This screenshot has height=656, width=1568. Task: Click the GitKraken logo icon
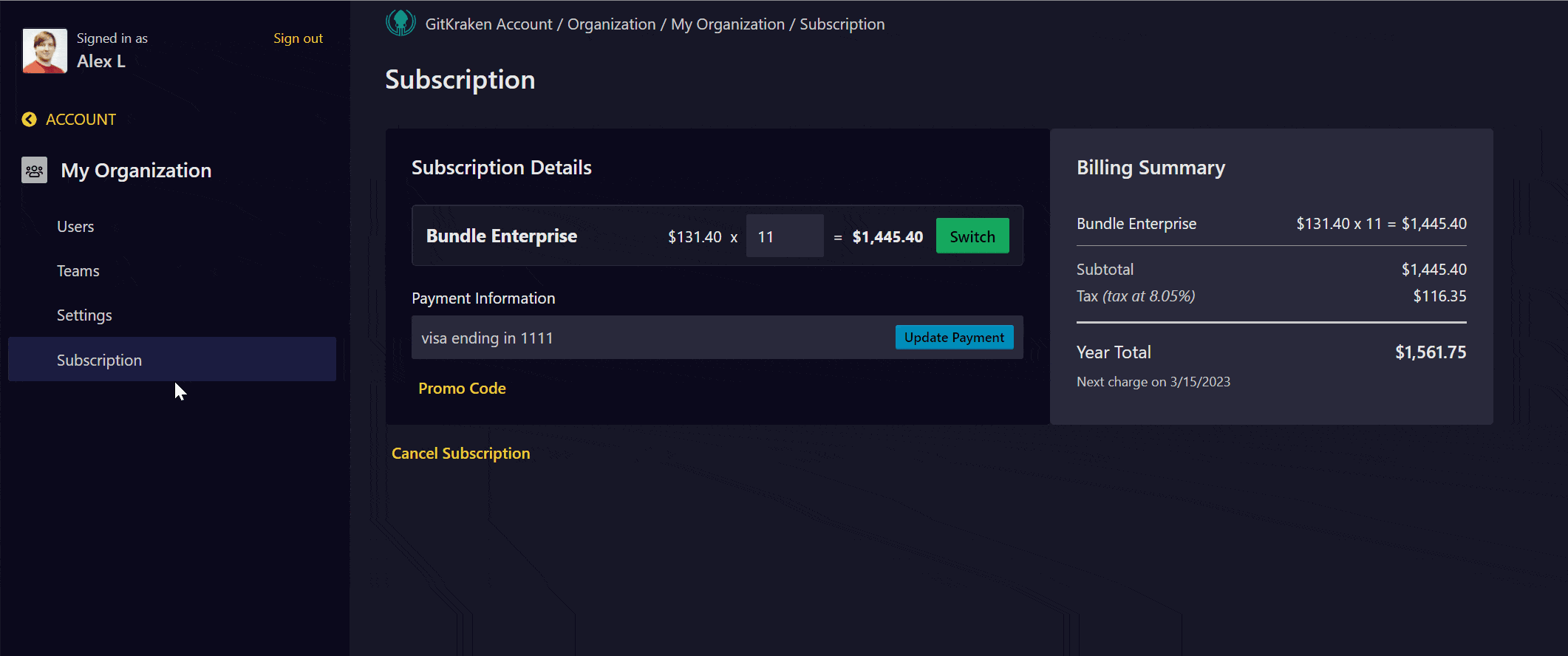tap(400, 23)
